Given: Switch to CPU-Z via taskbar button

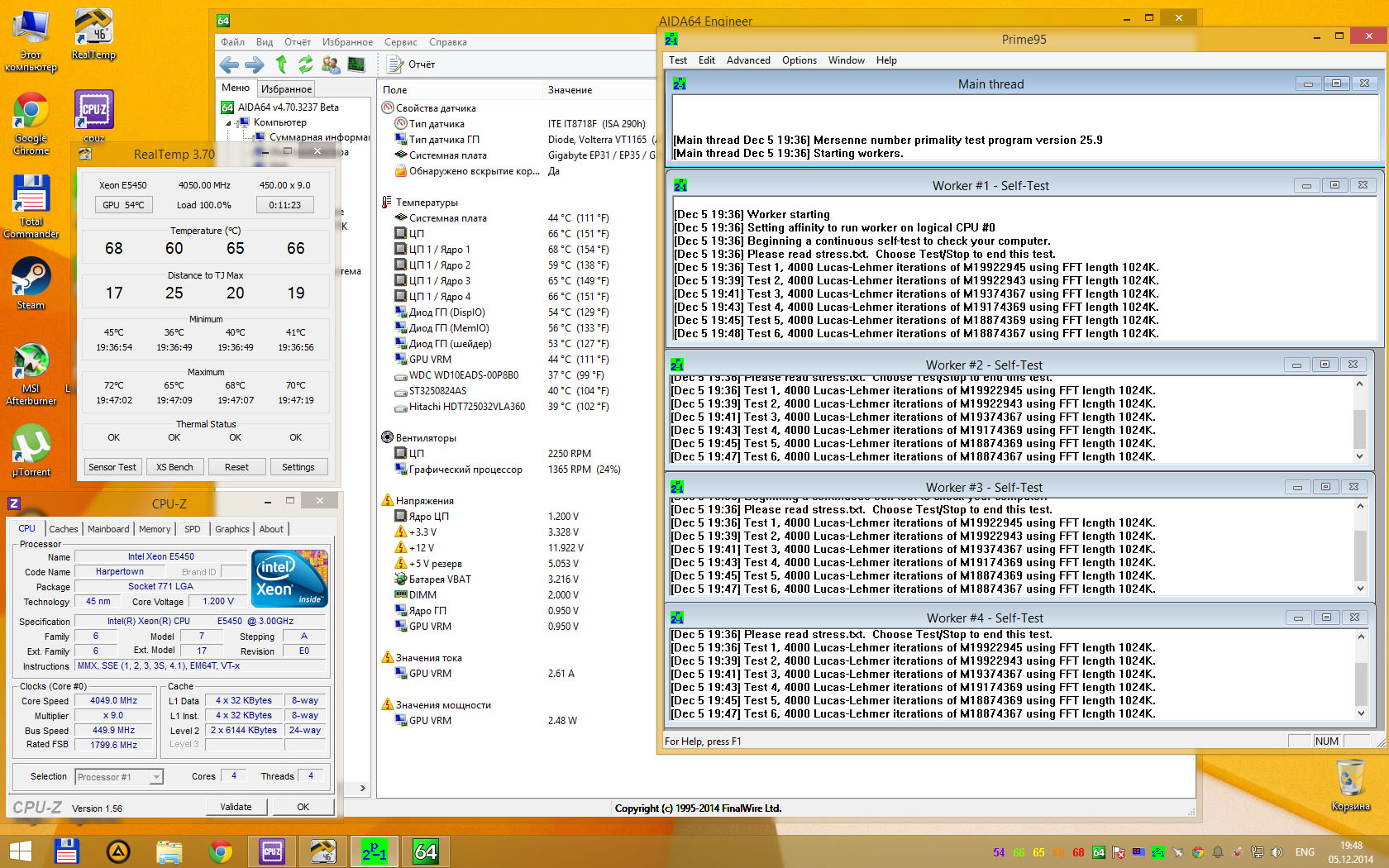Looking at the screenshot, I should coord(272,851).
